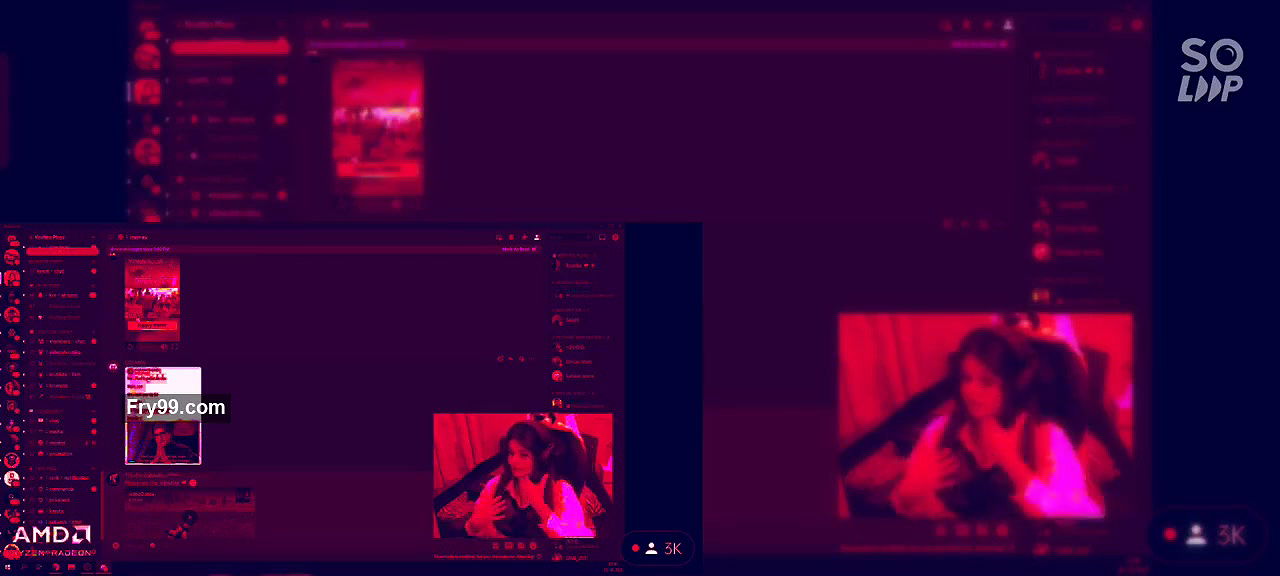Click the SOLOP logo in the top-right corner
1280x576 pixels.
1211,70
